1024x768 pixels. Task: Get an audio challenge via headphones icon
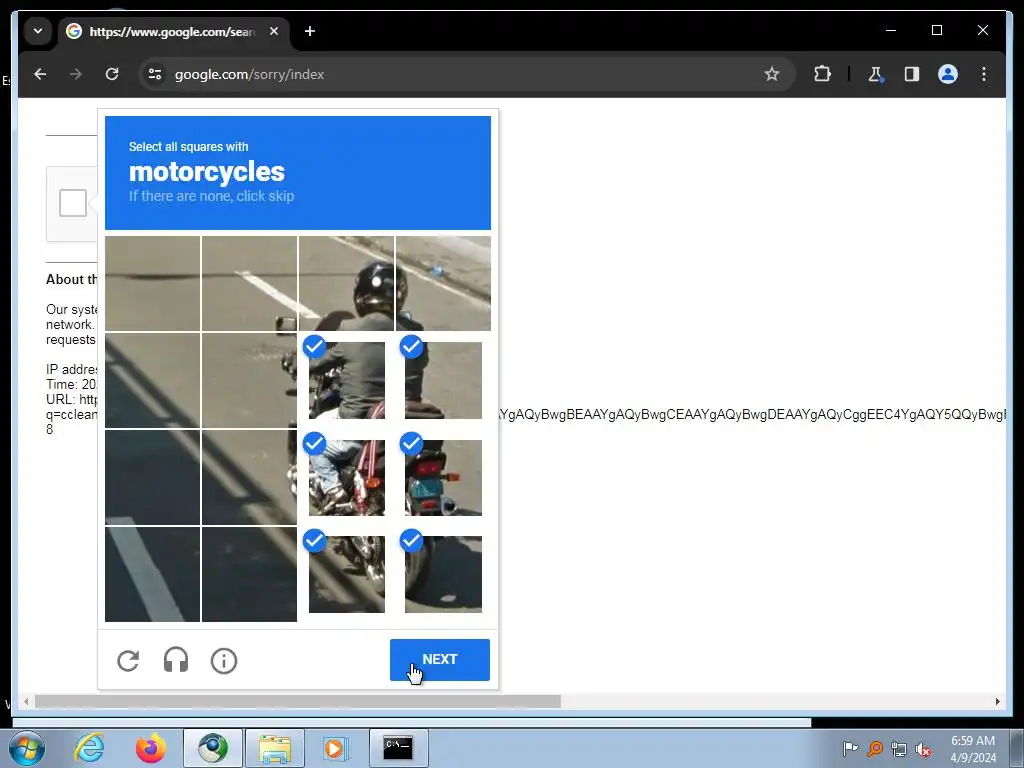click(176, 660)
